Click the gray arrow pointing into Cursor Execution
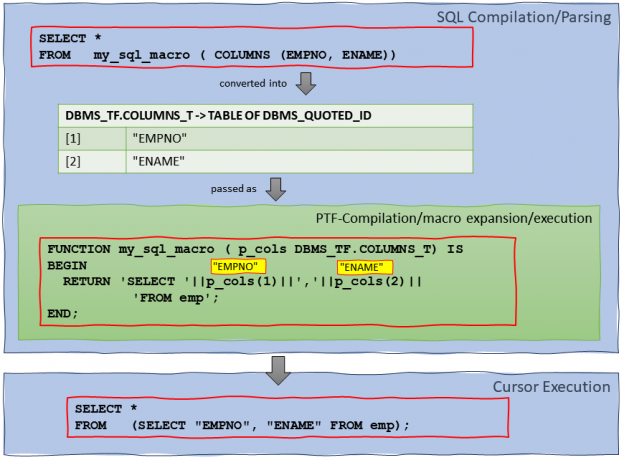The image size is (624, 460). click(x=278, y=370)
